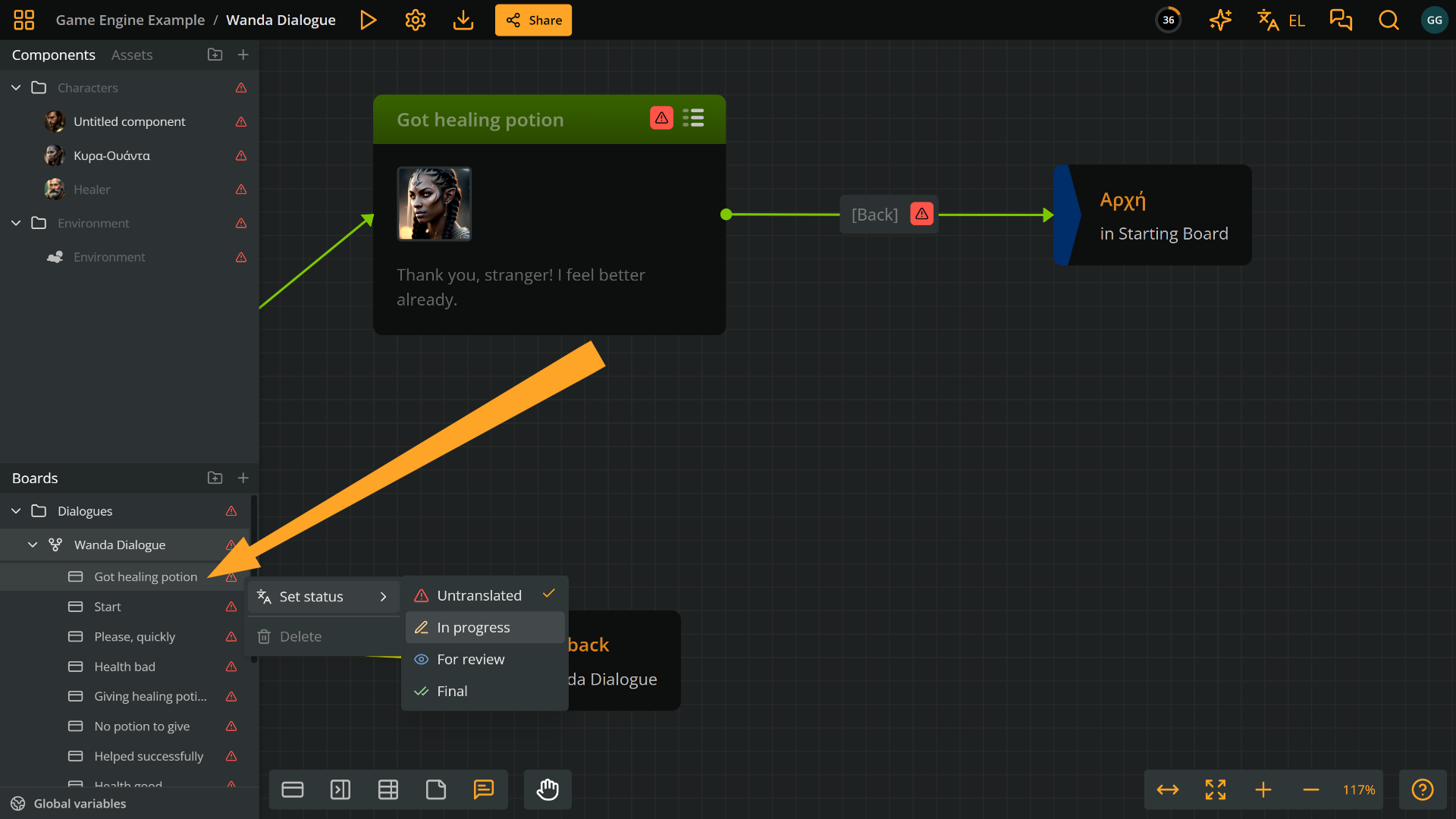The height and width of the screenshot is (819, 1456).
Task: Click Delete in the context menu
Action: pos(300,637)
